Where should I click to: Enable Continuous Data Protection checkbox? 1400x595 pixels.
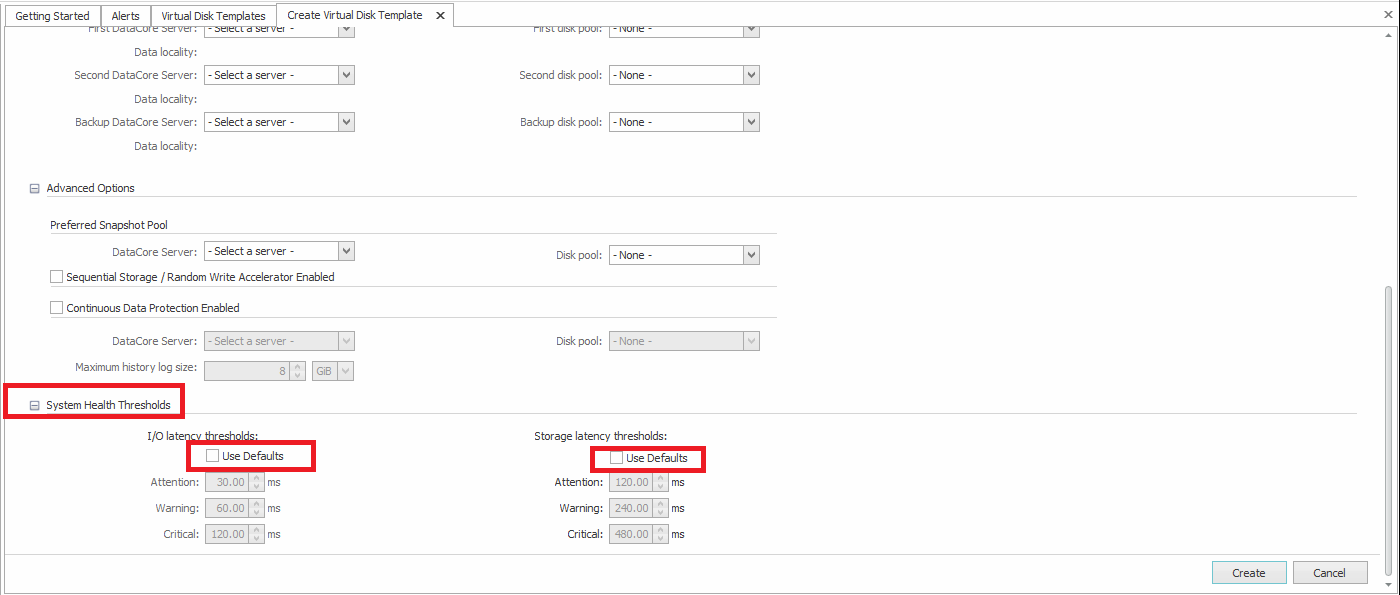coord(57,308)
